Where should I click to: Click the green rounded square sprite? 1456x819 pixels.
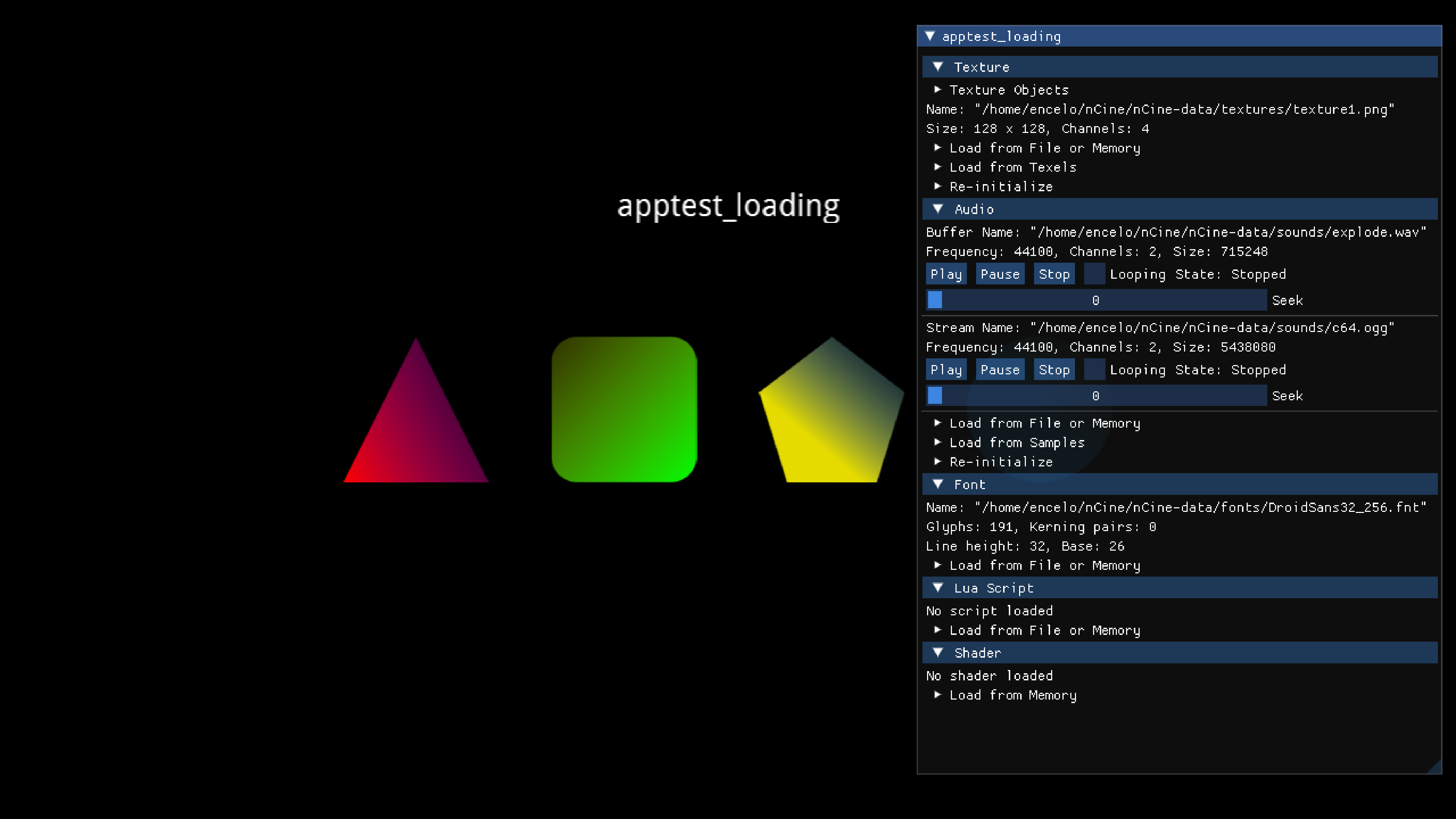pyautogui.click(x=624, y=409)
